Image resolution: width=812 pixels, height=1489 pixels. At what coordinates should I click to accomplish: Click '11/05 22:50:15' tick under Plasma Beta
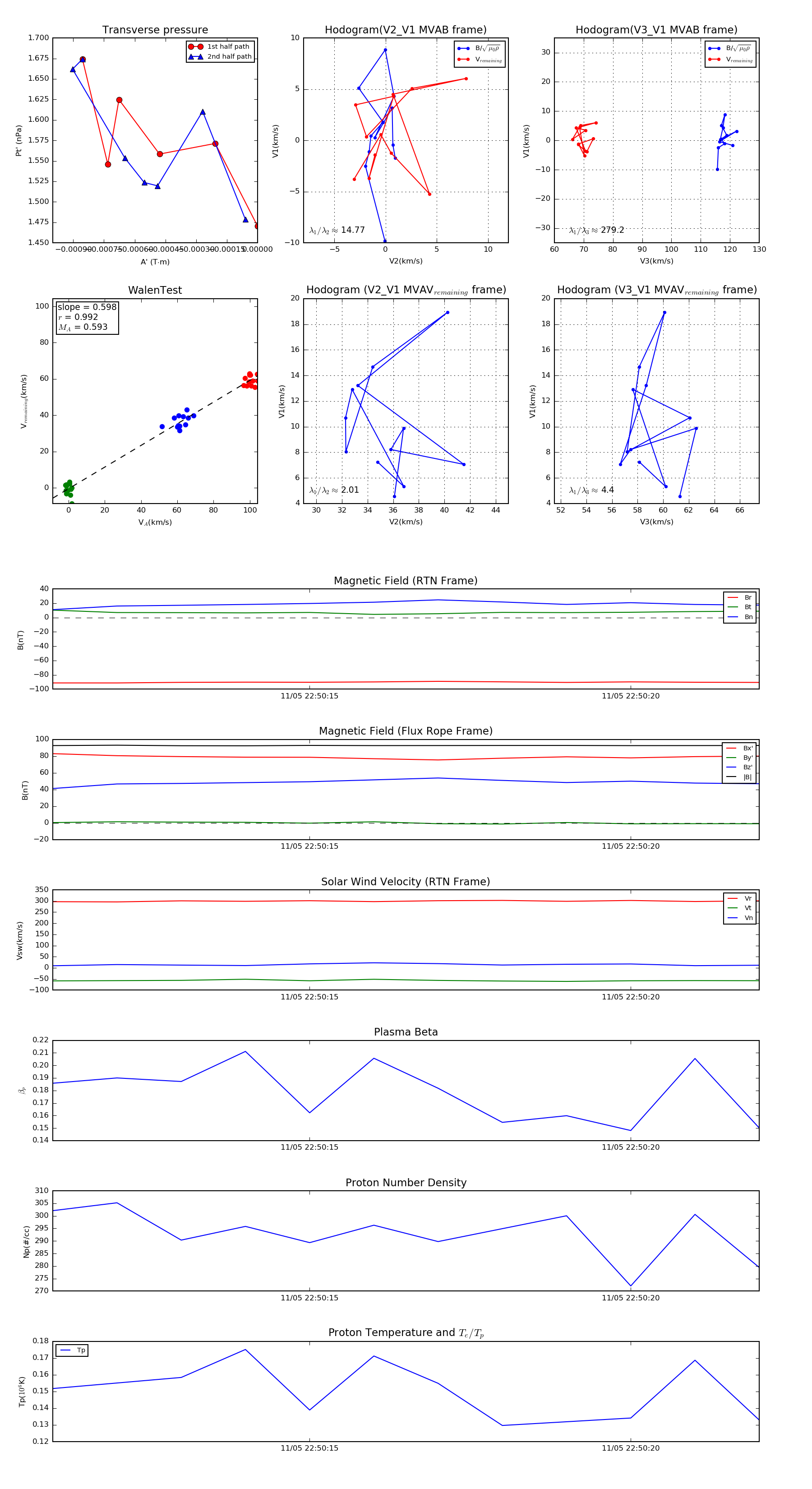point(309,1147)
